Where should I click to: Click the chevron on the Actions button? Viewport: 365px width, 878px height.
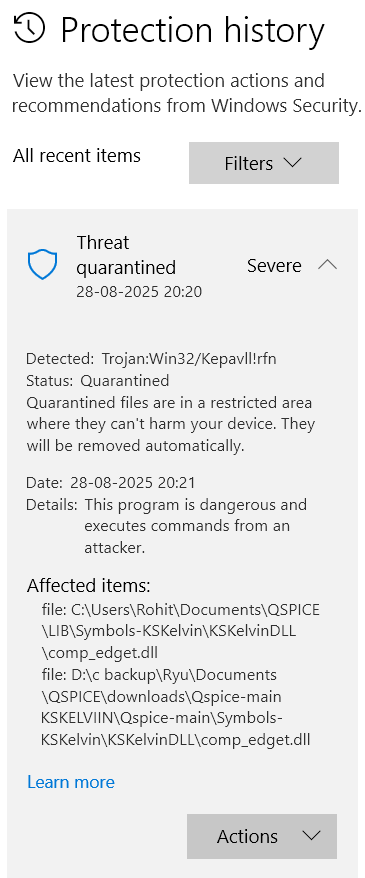click(x=311, y=836)
